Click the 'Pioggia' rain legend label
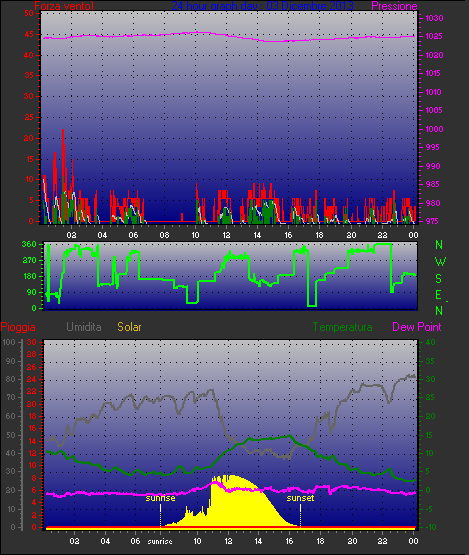The image size is (469, 555). tap(18, 327)
